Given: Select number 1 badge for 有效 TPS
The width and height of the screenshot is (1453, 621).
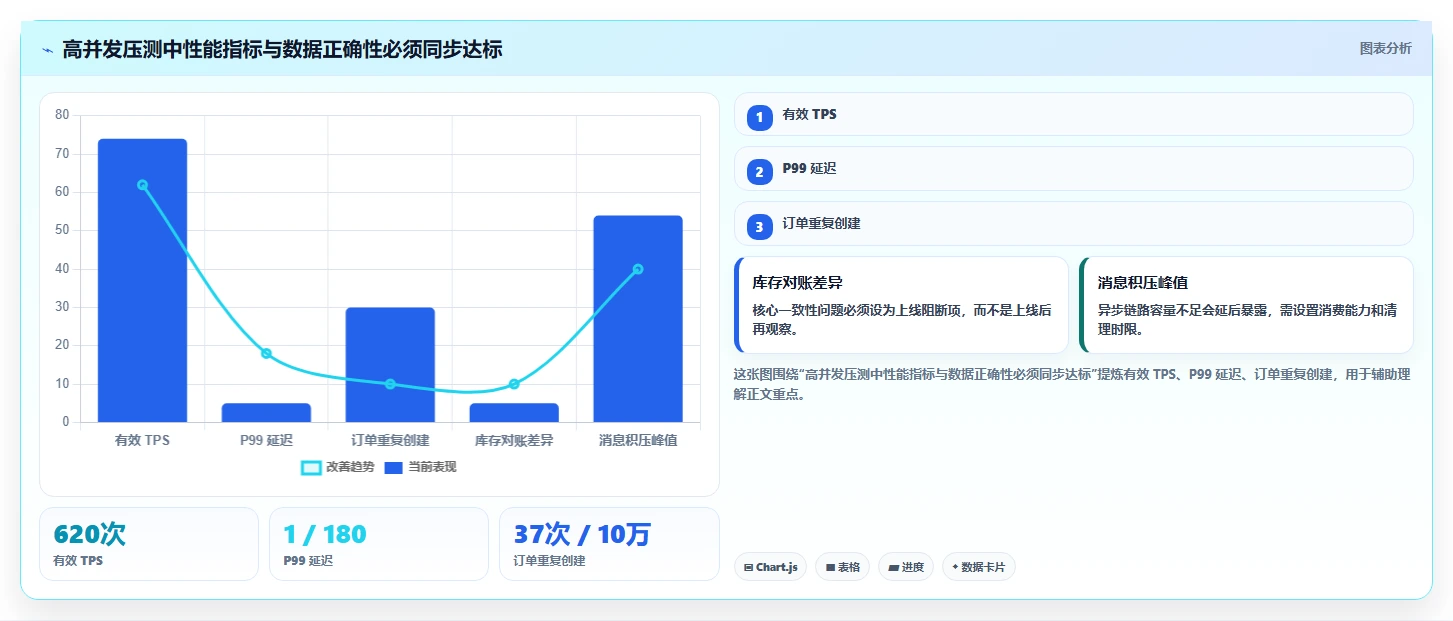Looking at the screenshot, I should pos(760,117).
